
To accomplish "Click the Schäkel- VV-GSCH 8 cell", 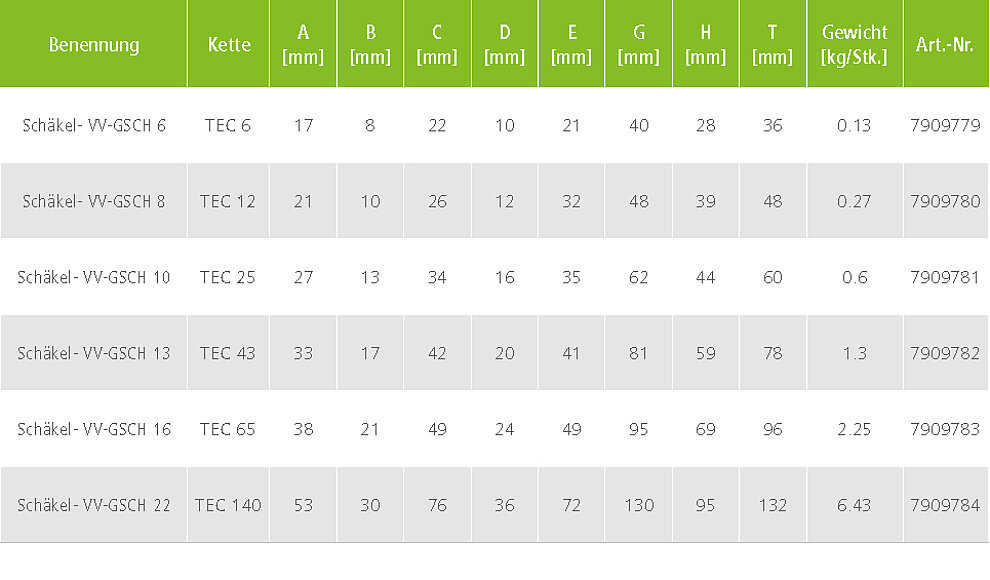I will pyautogui.click(x=93, y=201).
